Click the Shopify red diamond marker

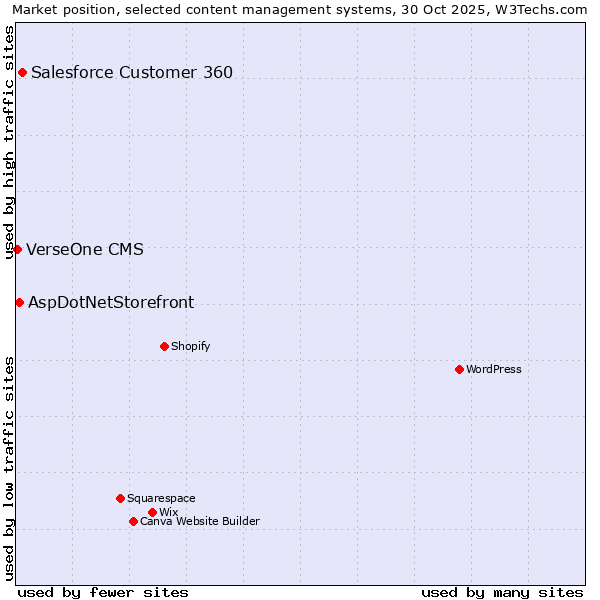click(x=164, y=346)
